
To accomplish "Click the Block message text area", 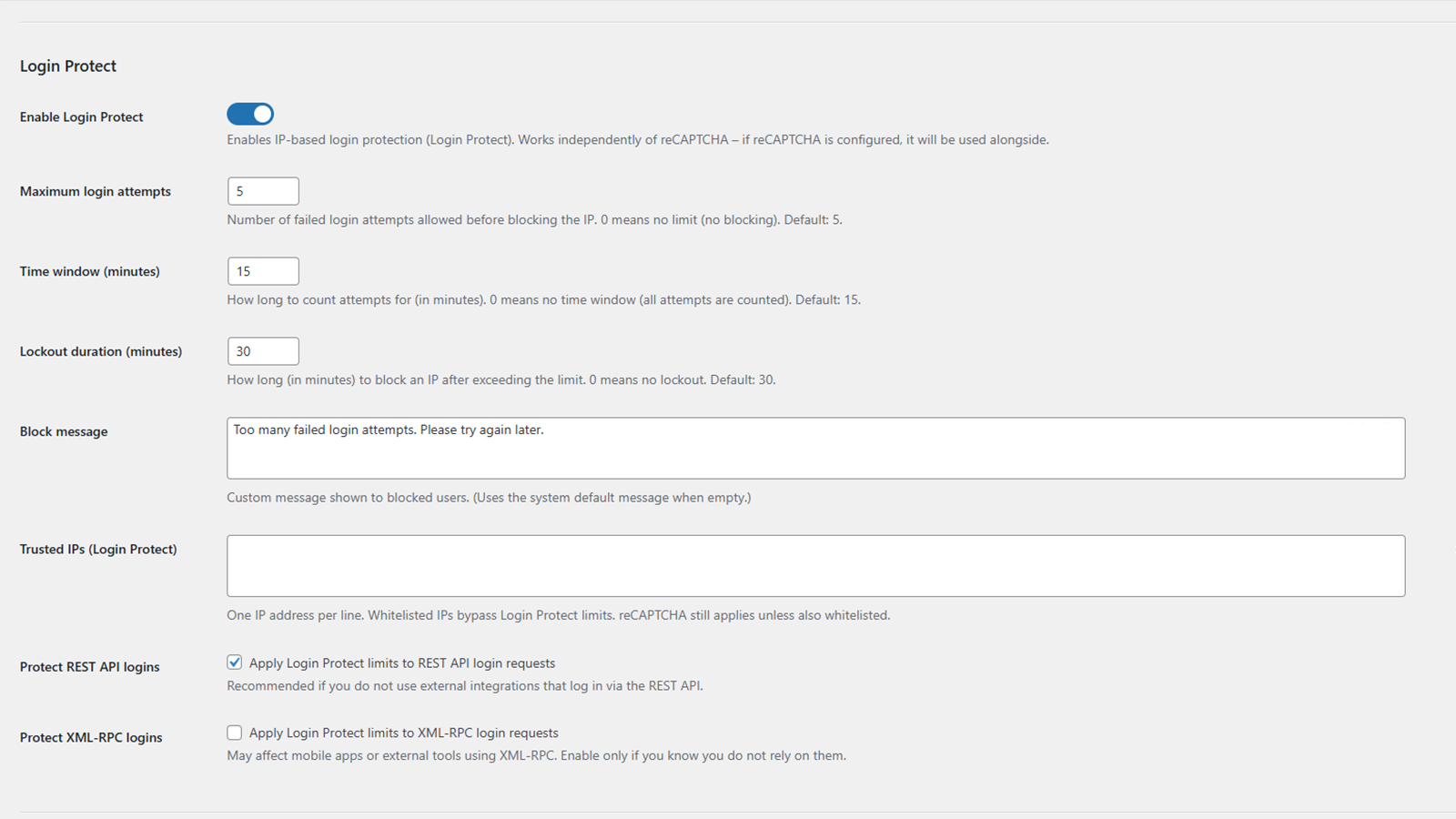I will tap(815, 447).
